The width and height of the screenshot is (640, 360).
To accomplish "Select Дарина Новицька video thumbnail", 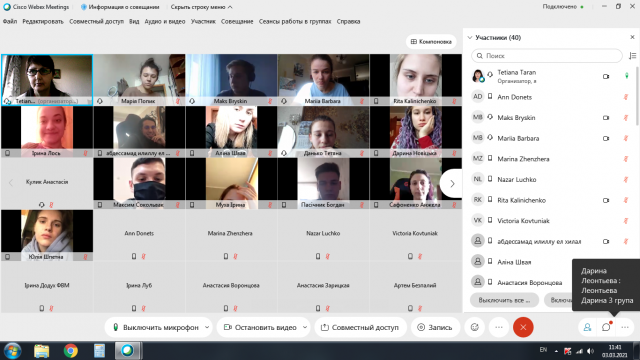I will [x=416, y=131].
